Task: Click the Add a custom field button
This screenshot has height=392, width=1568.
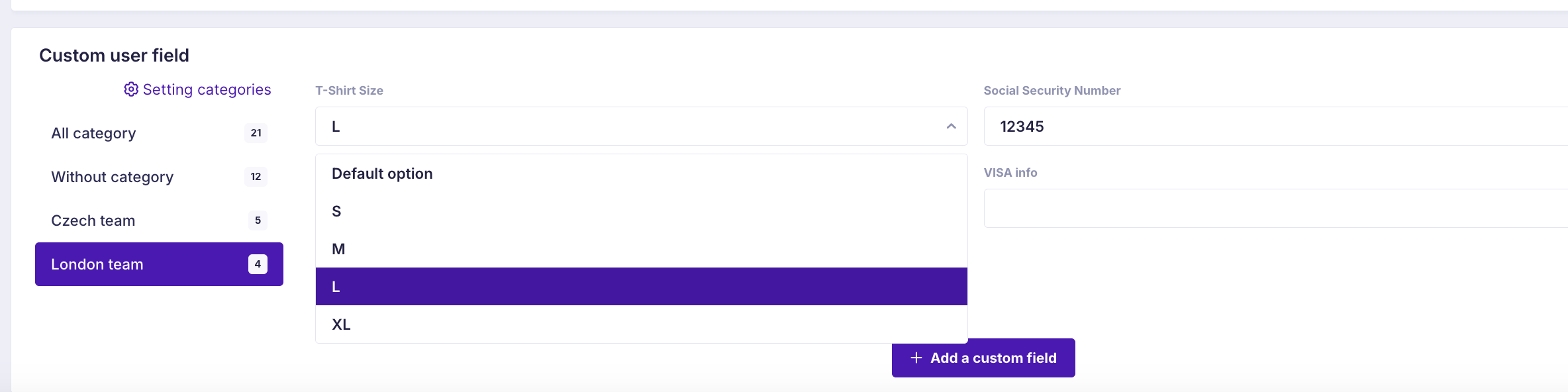Action: pyautogui.click(x=983, y=358)
